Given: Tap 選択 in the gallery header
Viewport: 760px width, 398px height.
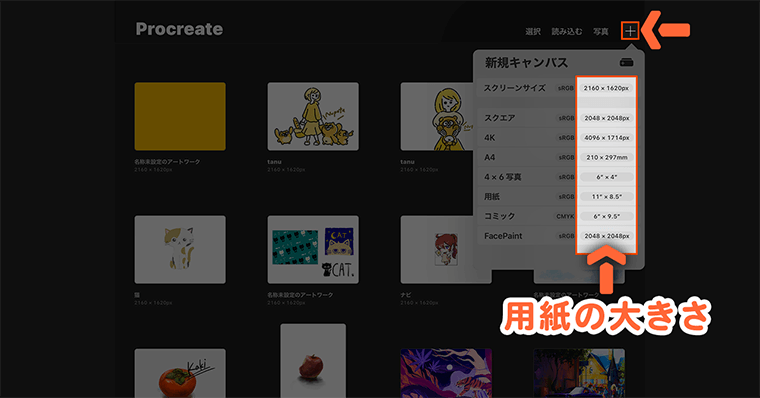Looking at the screenshot, I should point(533,32).
